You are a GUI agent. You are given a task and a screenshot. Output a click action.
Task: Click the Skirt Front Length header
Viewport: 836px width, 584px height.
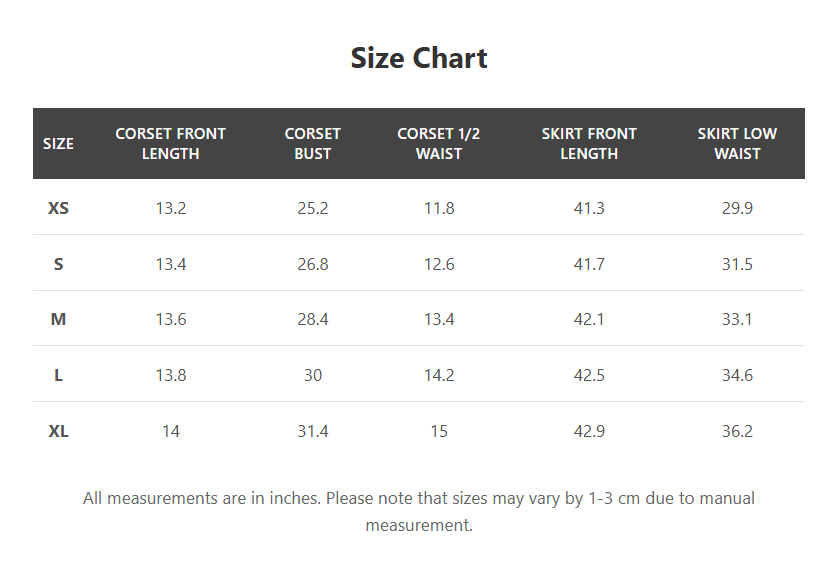tap(589, 144)
